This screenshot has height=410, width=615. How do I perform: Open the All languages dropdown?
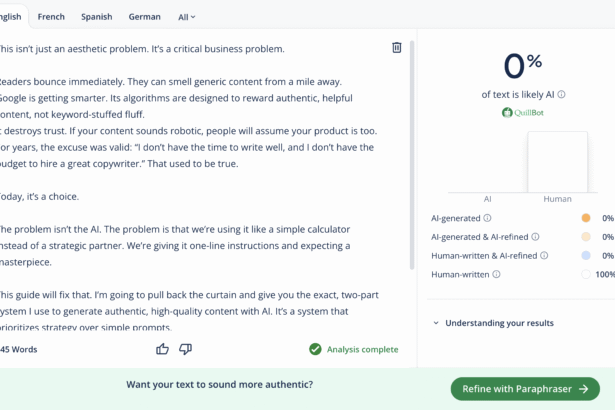(186, 17)
